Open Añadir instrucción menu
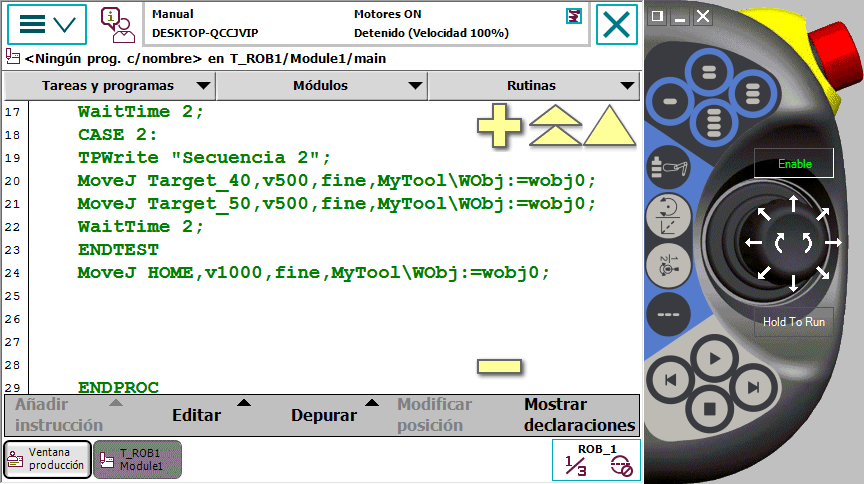The width and height of the screenshot is (864, 484). pyautogui.click(x=59, y=415)
